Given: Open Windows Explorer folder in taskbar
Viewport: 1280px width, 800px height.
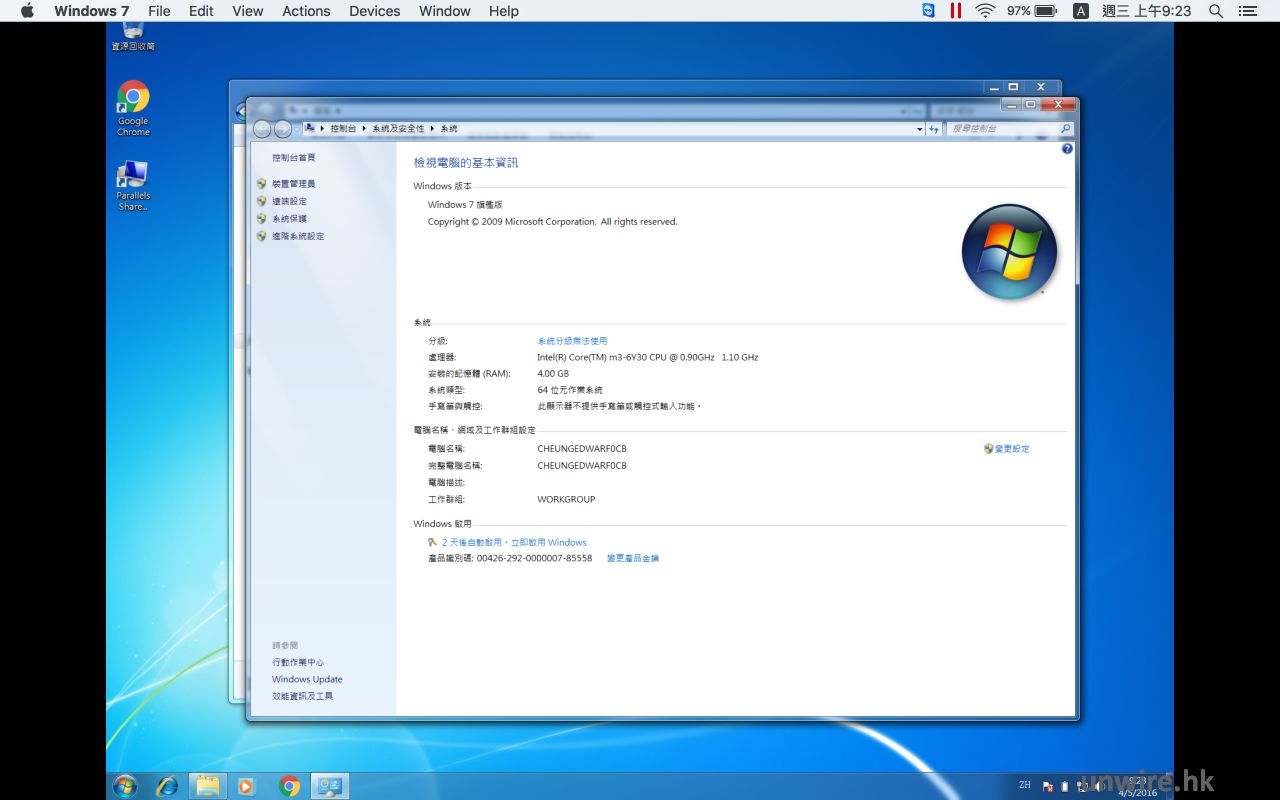Looking at the screenshot, I should tap(207, 786).
